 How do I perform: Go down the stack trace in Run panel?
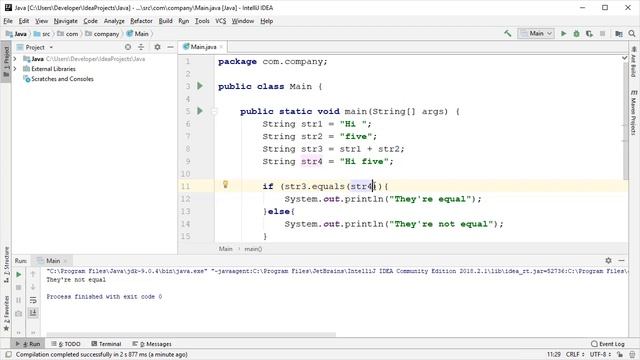tap(33, 287)
